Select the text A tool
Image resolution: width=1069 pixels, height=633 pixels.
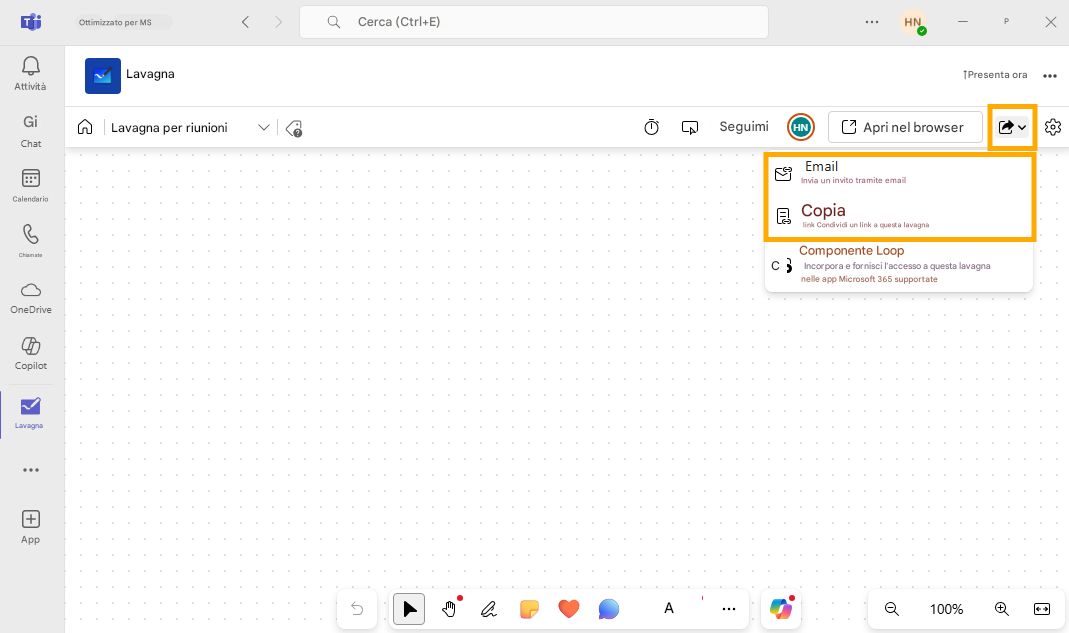[x=669, y=608]
